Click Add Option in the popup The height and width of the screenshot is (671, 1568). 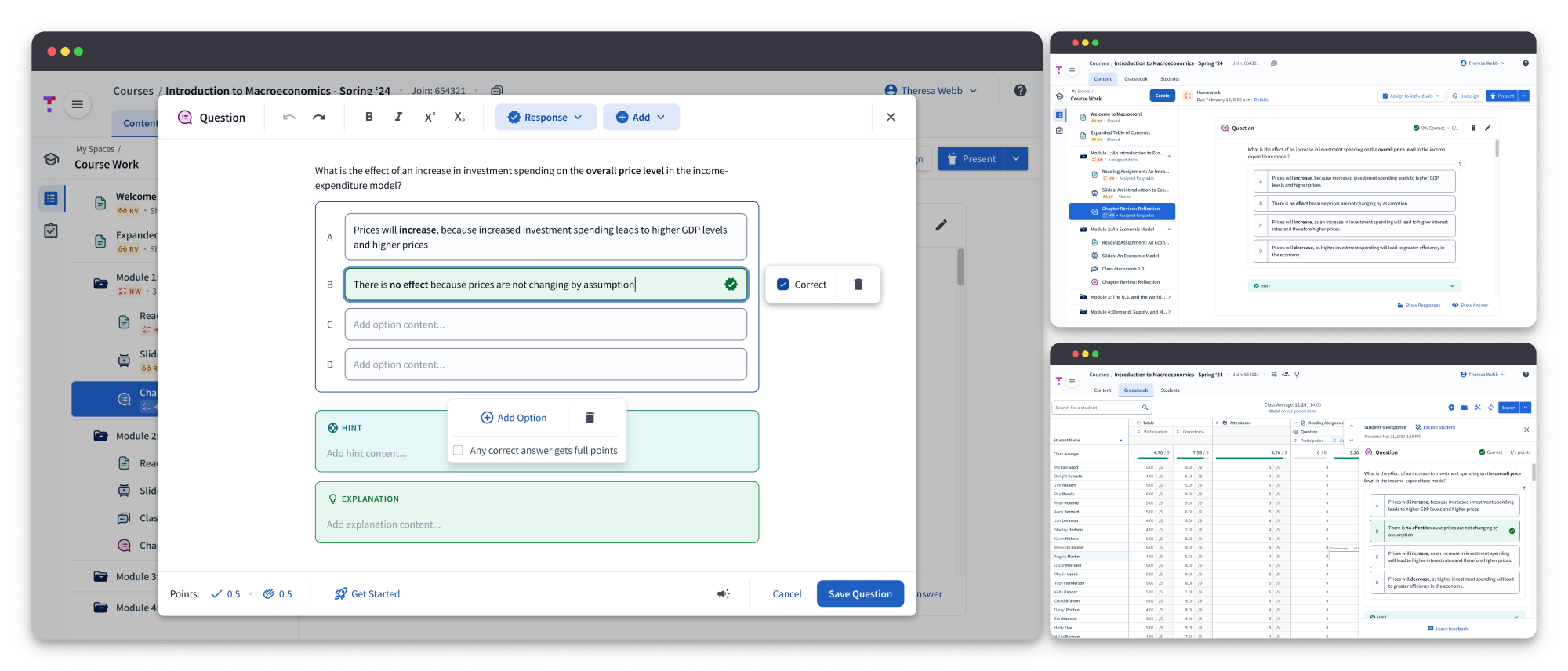pos(514,418)
